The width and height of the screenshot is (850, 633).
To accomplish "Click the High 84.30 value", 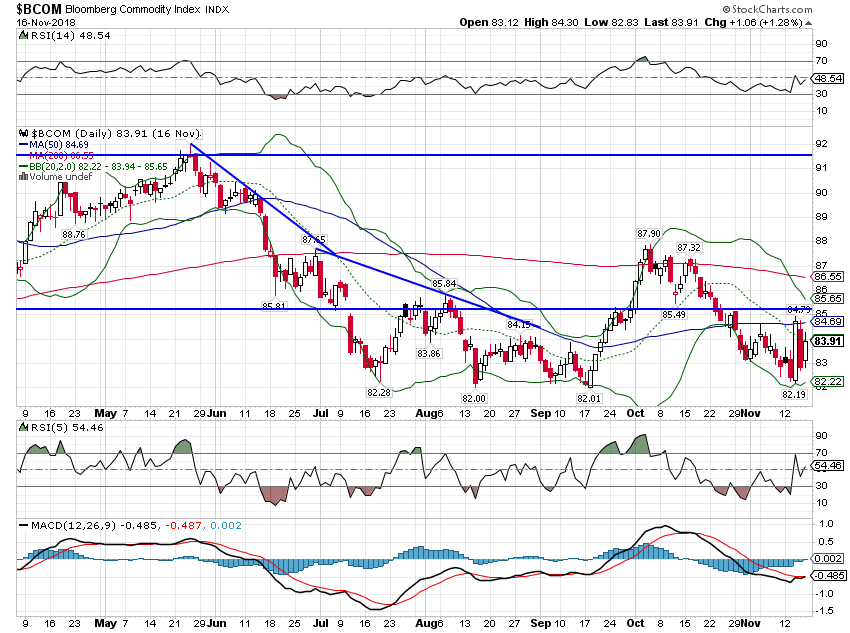I will (551, 23).
